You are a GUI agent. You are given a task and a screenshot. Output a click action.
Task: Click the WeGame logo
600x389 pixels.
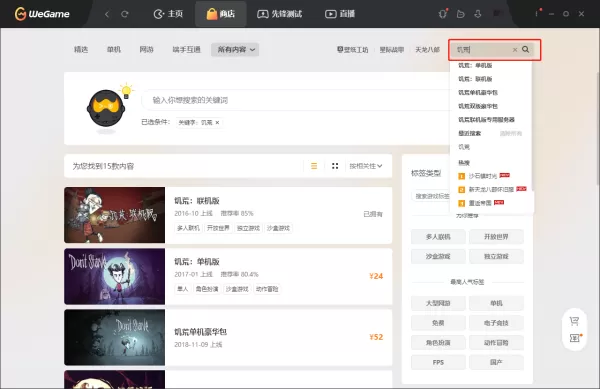(42, 14)
